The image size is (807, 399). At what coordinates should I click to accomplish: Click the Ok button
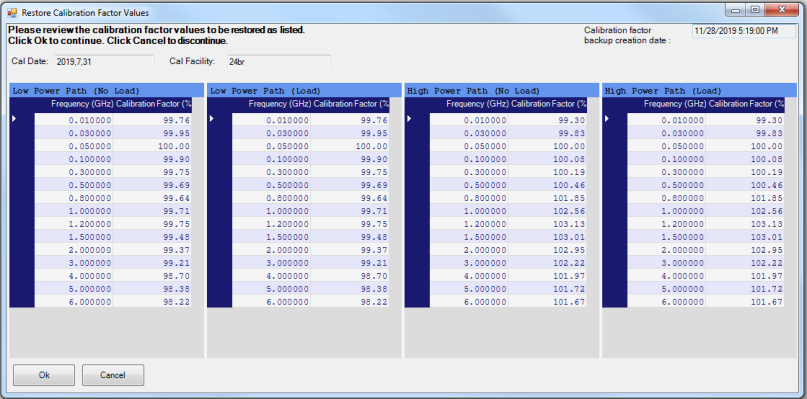click(44, 375)
